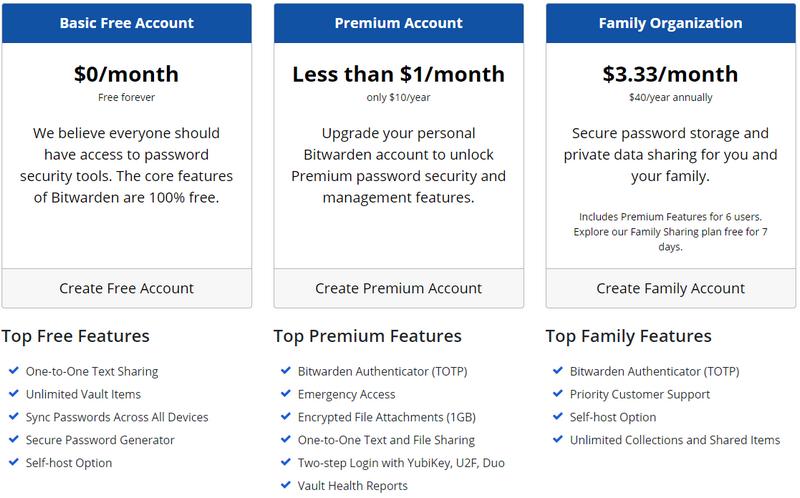This screenshot has height=498, width=800.
Task: Click checkmark next to Unlimited Collections
Action: [x=557, y=440]
